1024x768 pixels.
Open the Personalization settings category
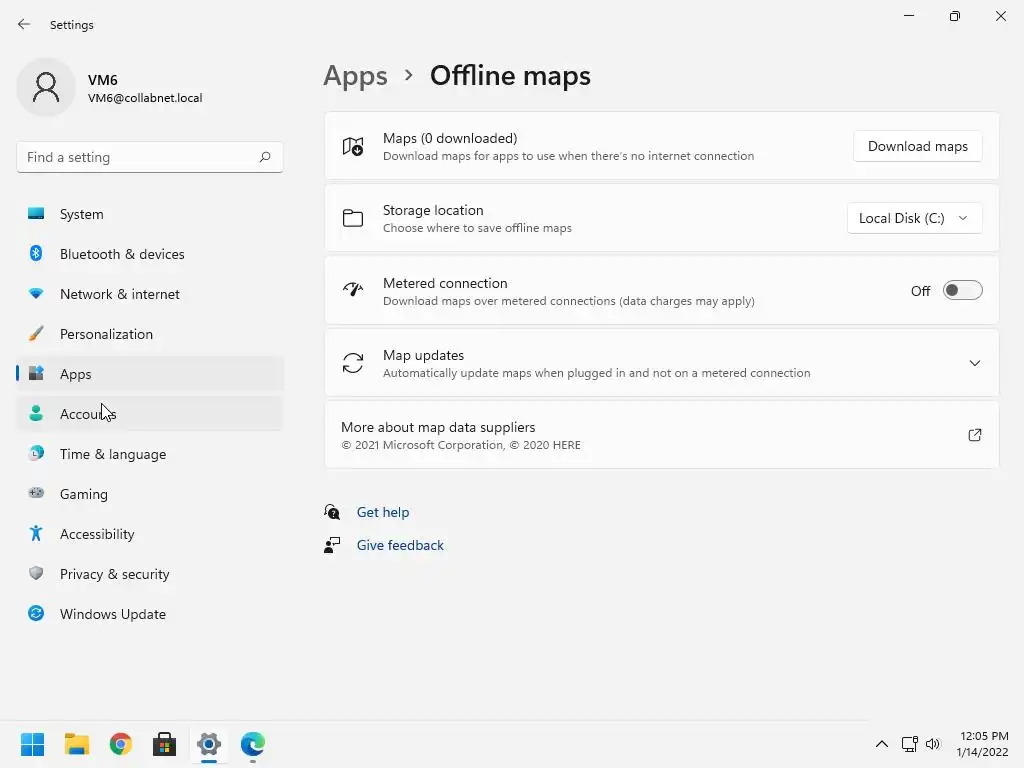click(x=106, y=334)
